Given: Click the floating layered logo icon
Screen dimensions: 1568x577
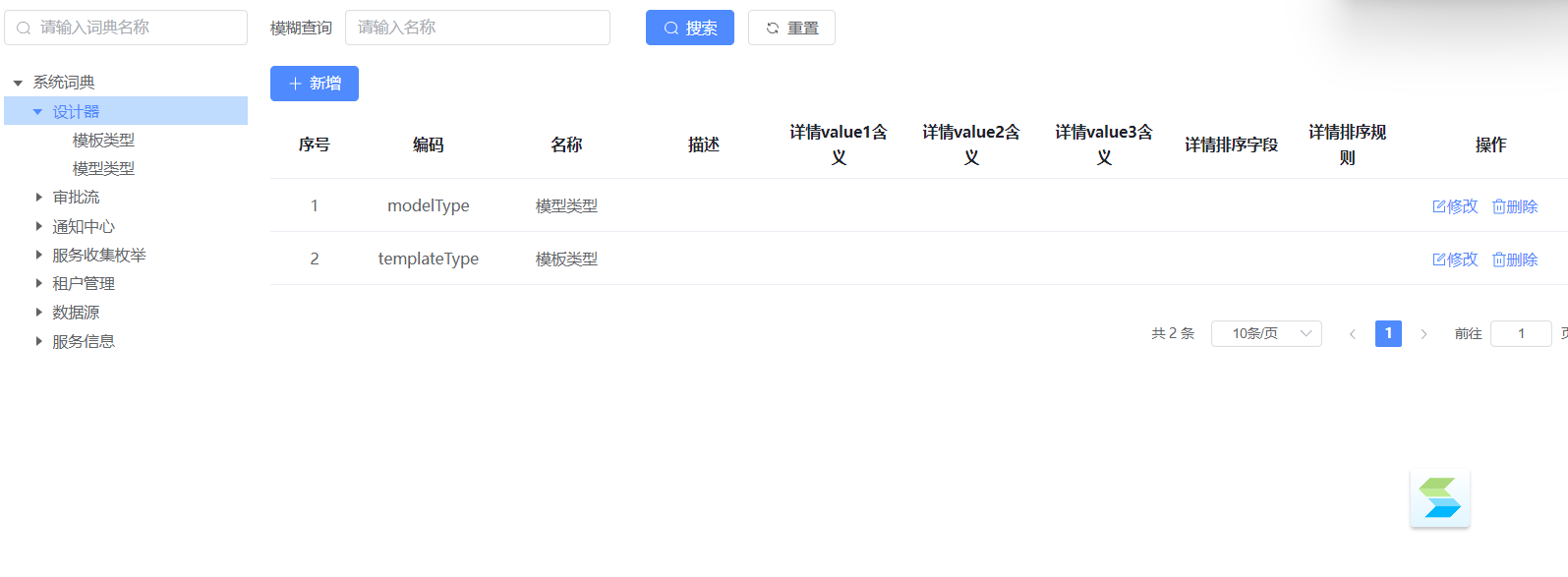Looking at the screenshot, I should coord(1439,498).
